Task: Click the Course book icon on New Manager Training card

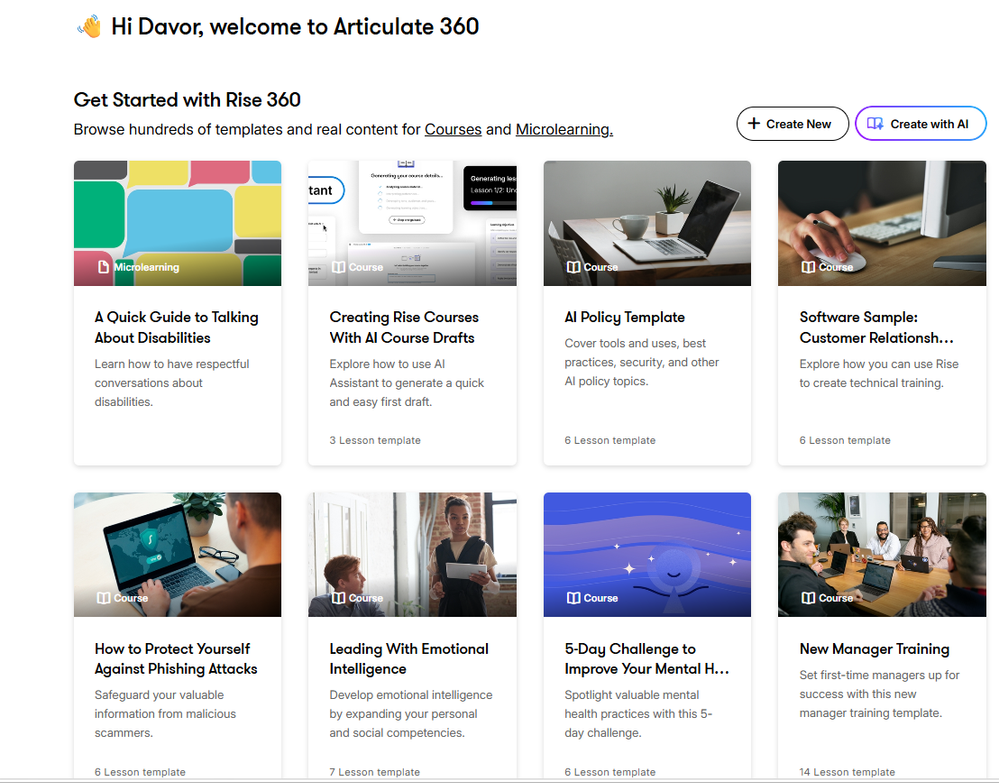Action: tap(808, 598)
